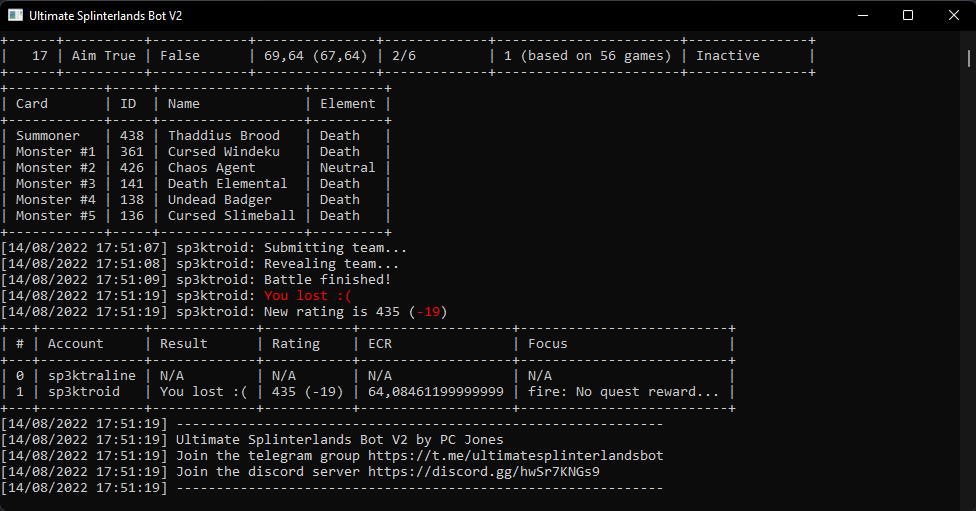976x511 pixels.
Task: Click the window title text
Action: tap(106, 16)
